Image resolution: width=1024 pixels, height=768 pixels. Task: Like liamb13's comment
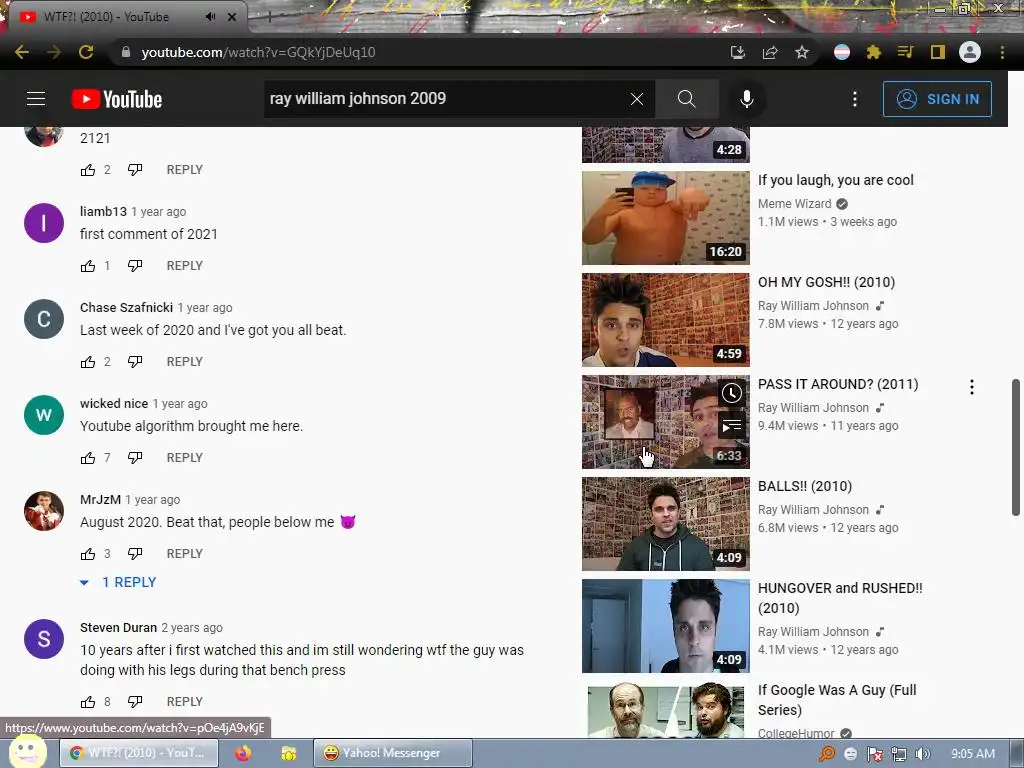coord(88,266)
